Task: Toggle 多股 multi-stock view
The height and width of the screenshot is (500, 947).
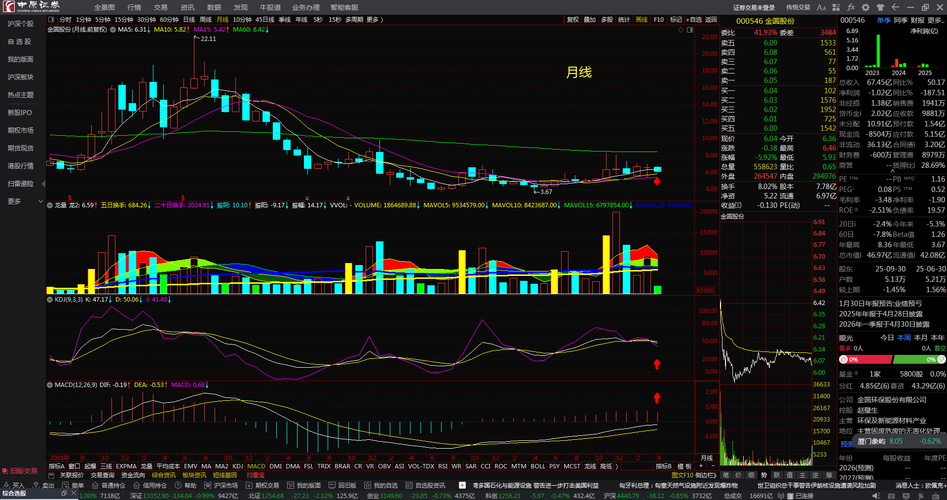Action: pos(607,19)
